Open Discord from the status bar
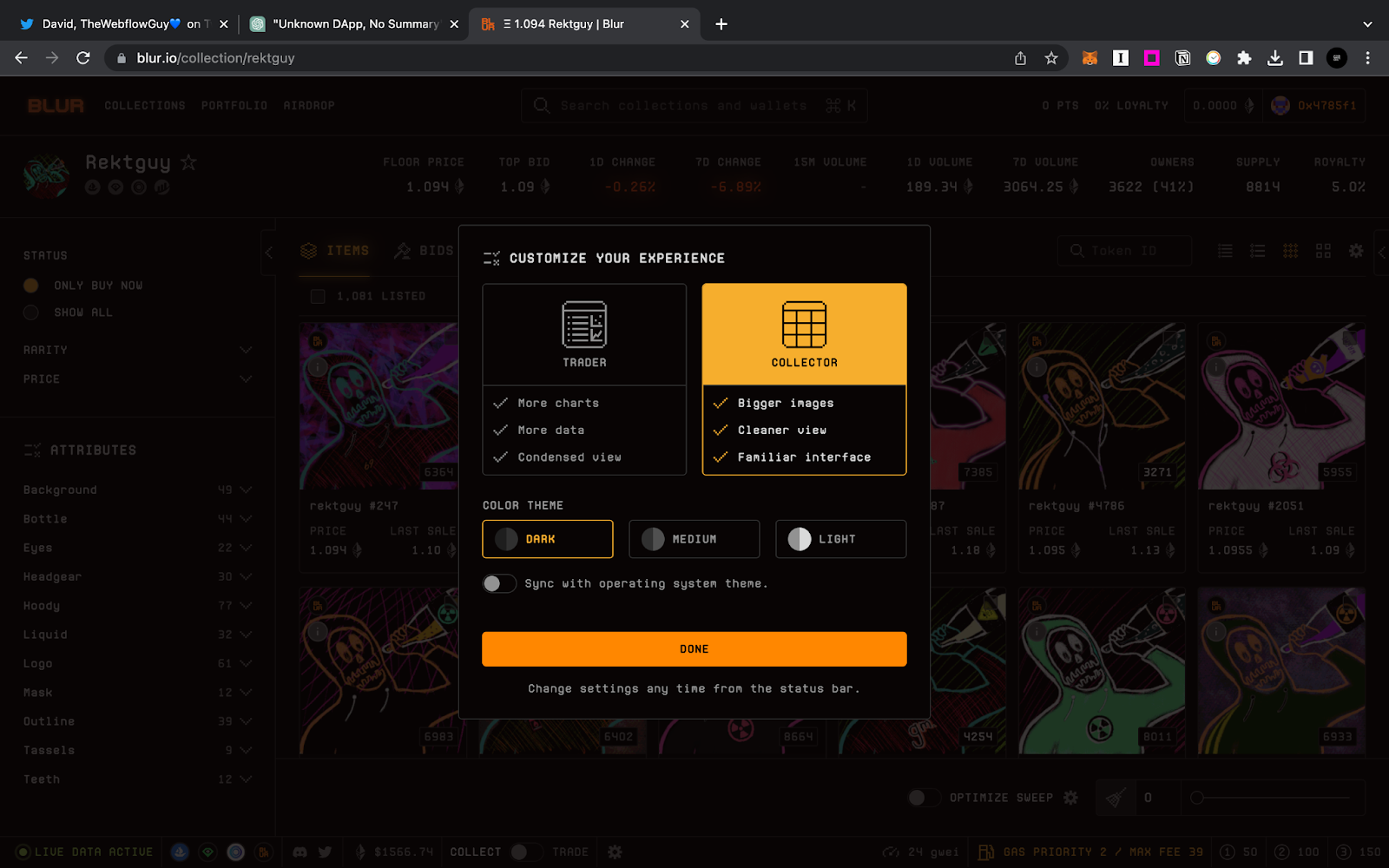1389x868 pixels. [300, 852]
